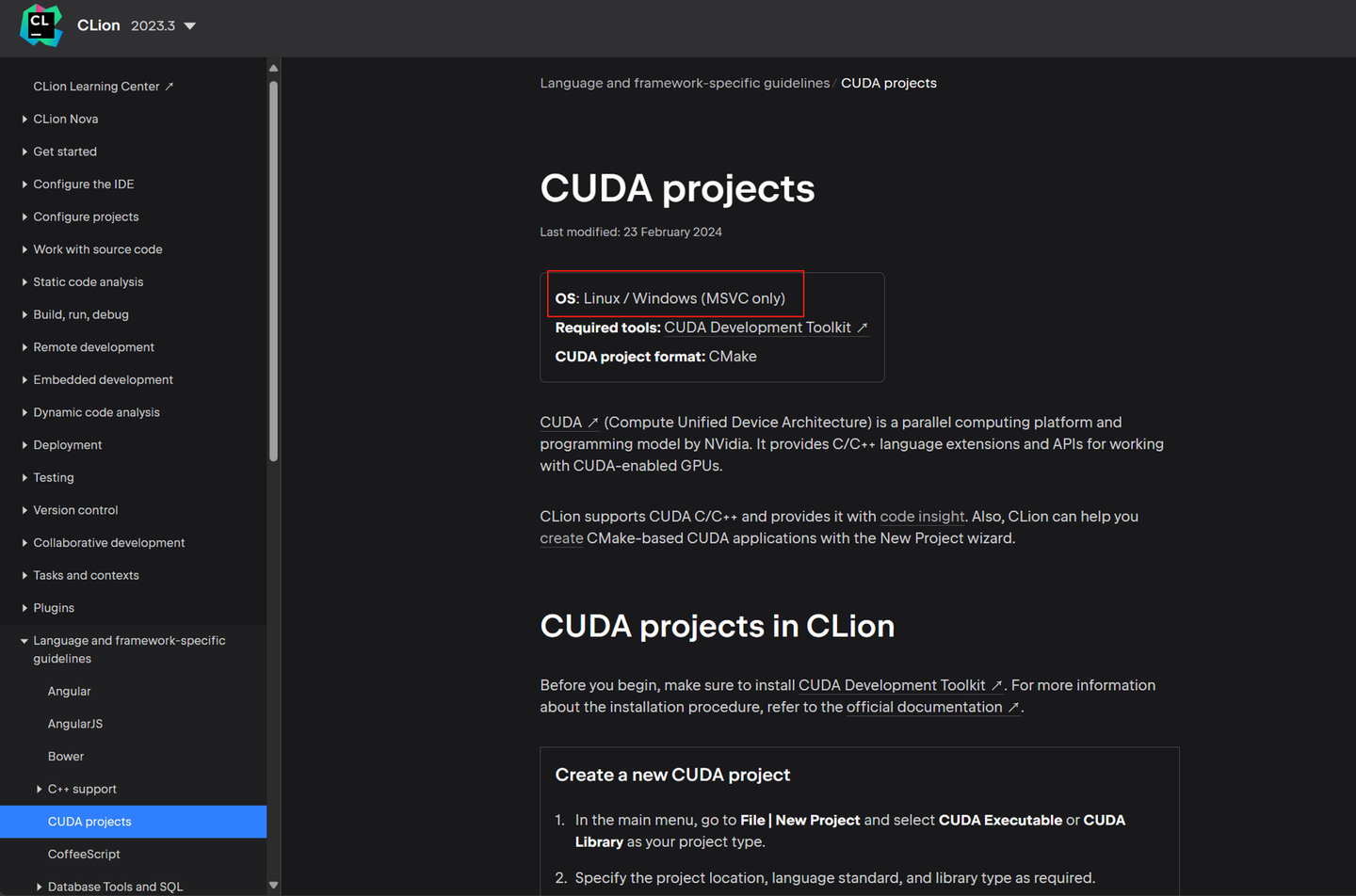Image resolution: width=1356 pixels, height=896 pixels.
Task: Expand the Configure the IDE section
Action: 24,184
